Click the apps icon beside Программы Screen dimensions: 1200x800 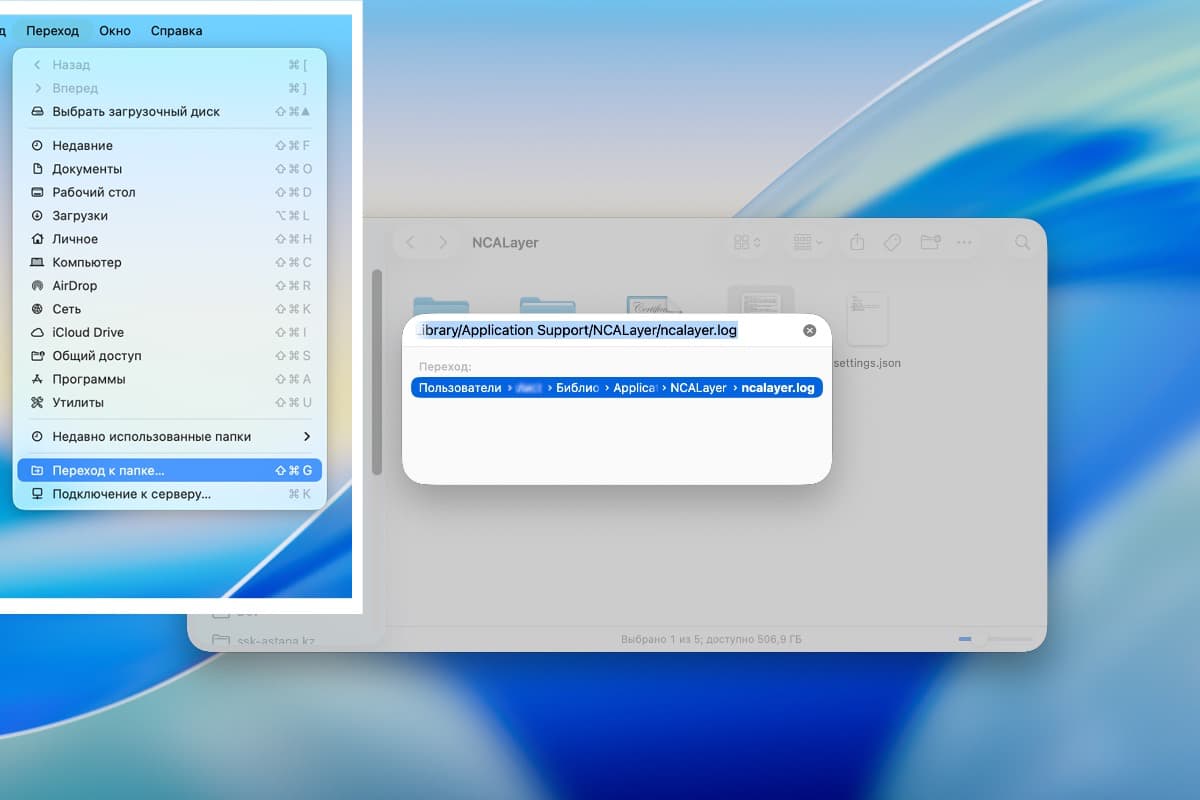point(37,379)
